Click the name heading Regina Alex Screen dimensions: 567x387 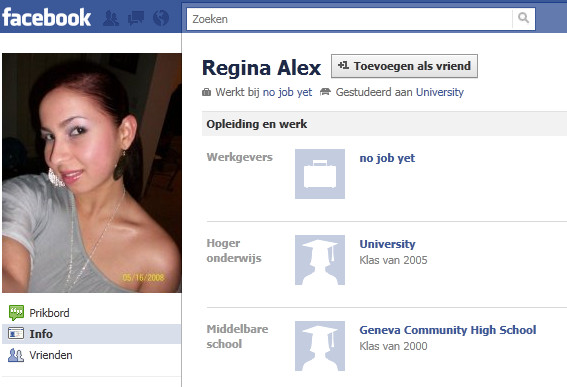click(261, 68)
